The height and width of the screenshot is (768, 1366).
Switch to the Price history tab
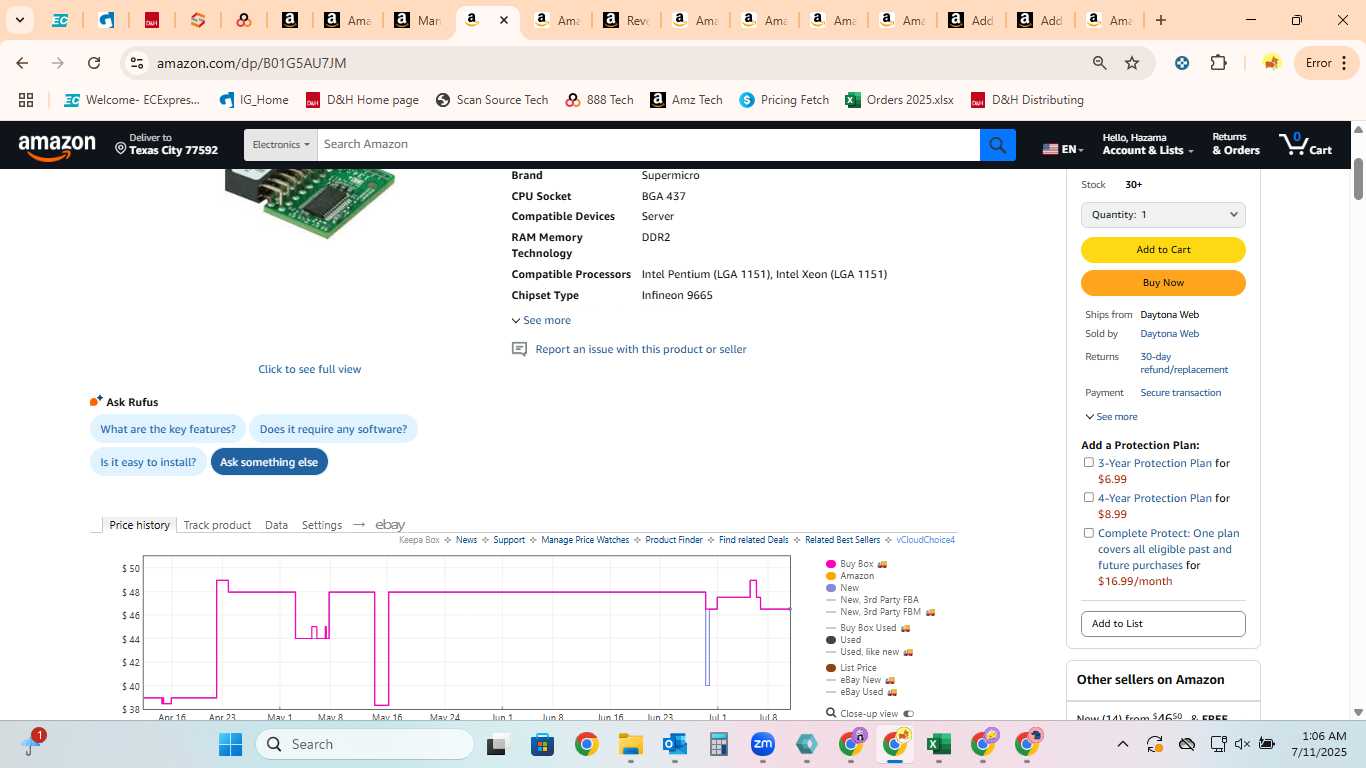(x=139, y=525)
